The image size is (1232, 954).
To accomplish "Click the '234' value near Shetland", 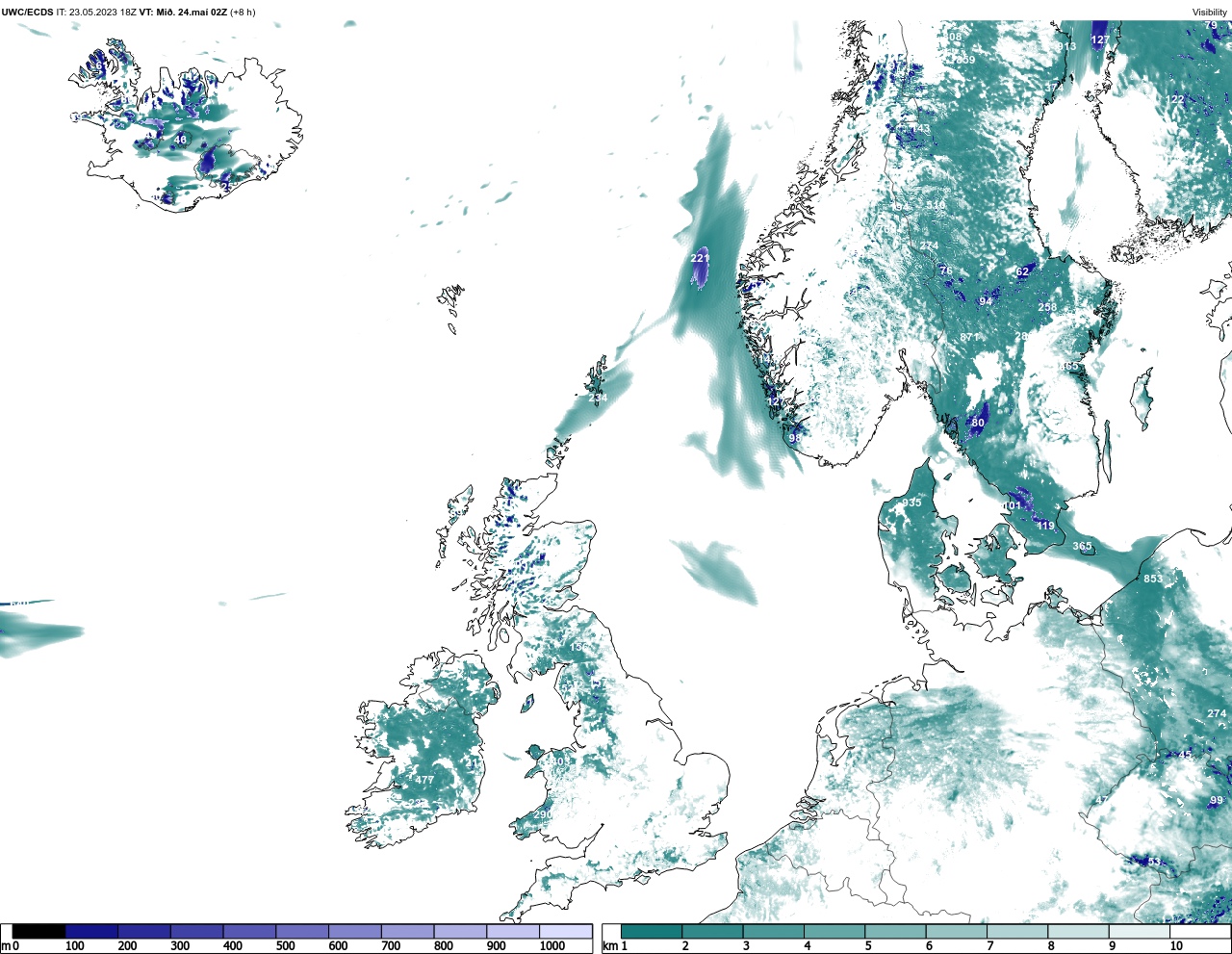I will (x=598, y=398).
